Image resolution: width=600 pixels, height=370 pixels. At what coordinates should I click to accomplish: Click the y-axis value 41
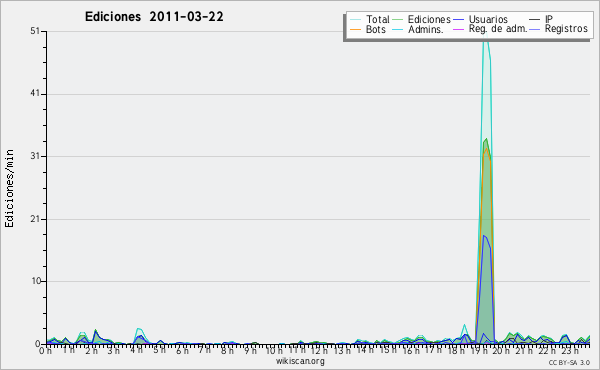coord(35,94)
